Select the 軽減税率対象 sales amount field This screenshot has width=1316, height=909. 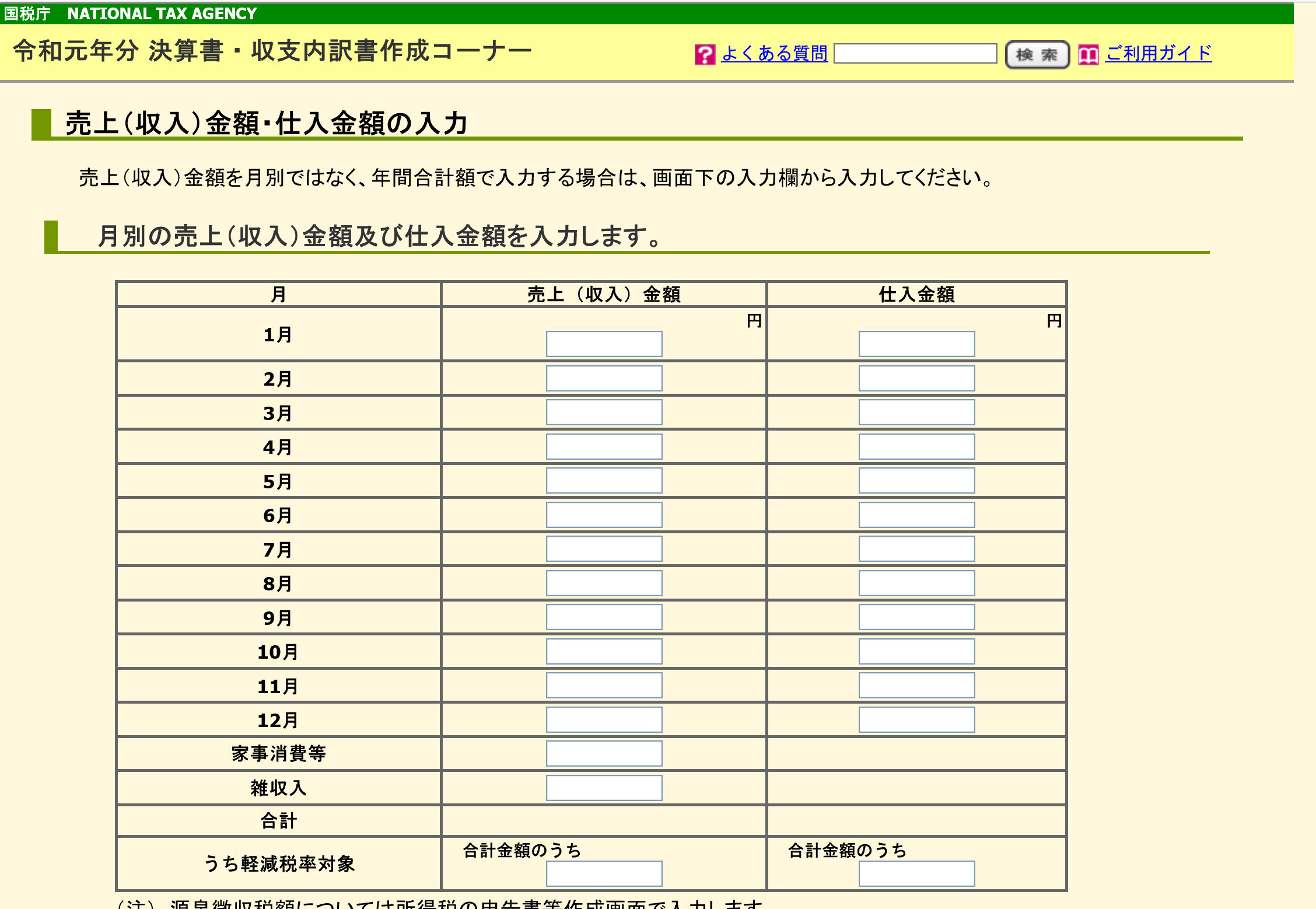coord(604,874)
